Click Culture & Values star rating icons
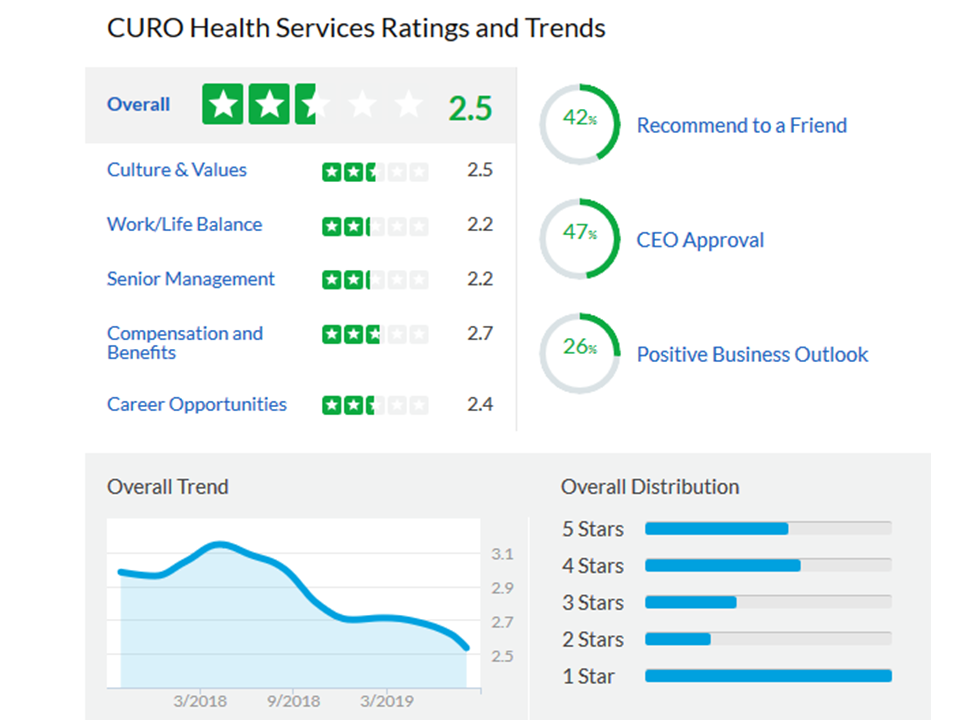 coord(375,172)
